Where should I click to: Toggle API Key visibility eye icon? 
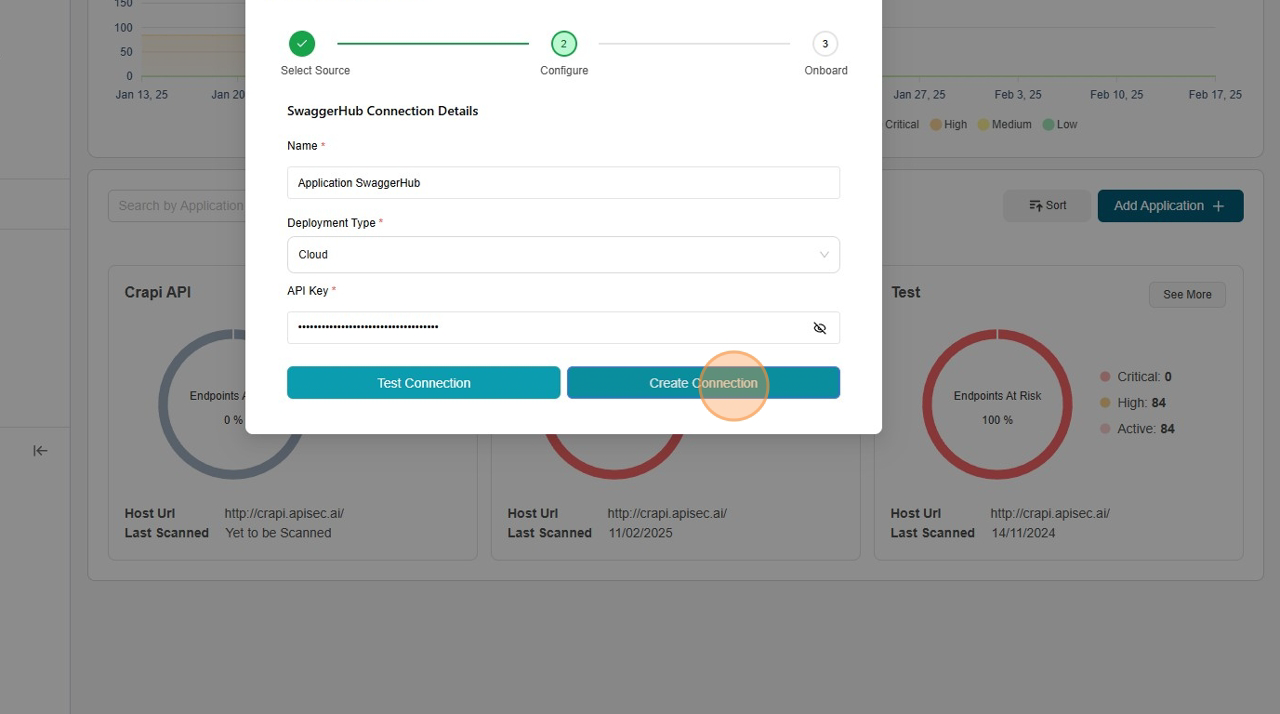pos(820,328)
